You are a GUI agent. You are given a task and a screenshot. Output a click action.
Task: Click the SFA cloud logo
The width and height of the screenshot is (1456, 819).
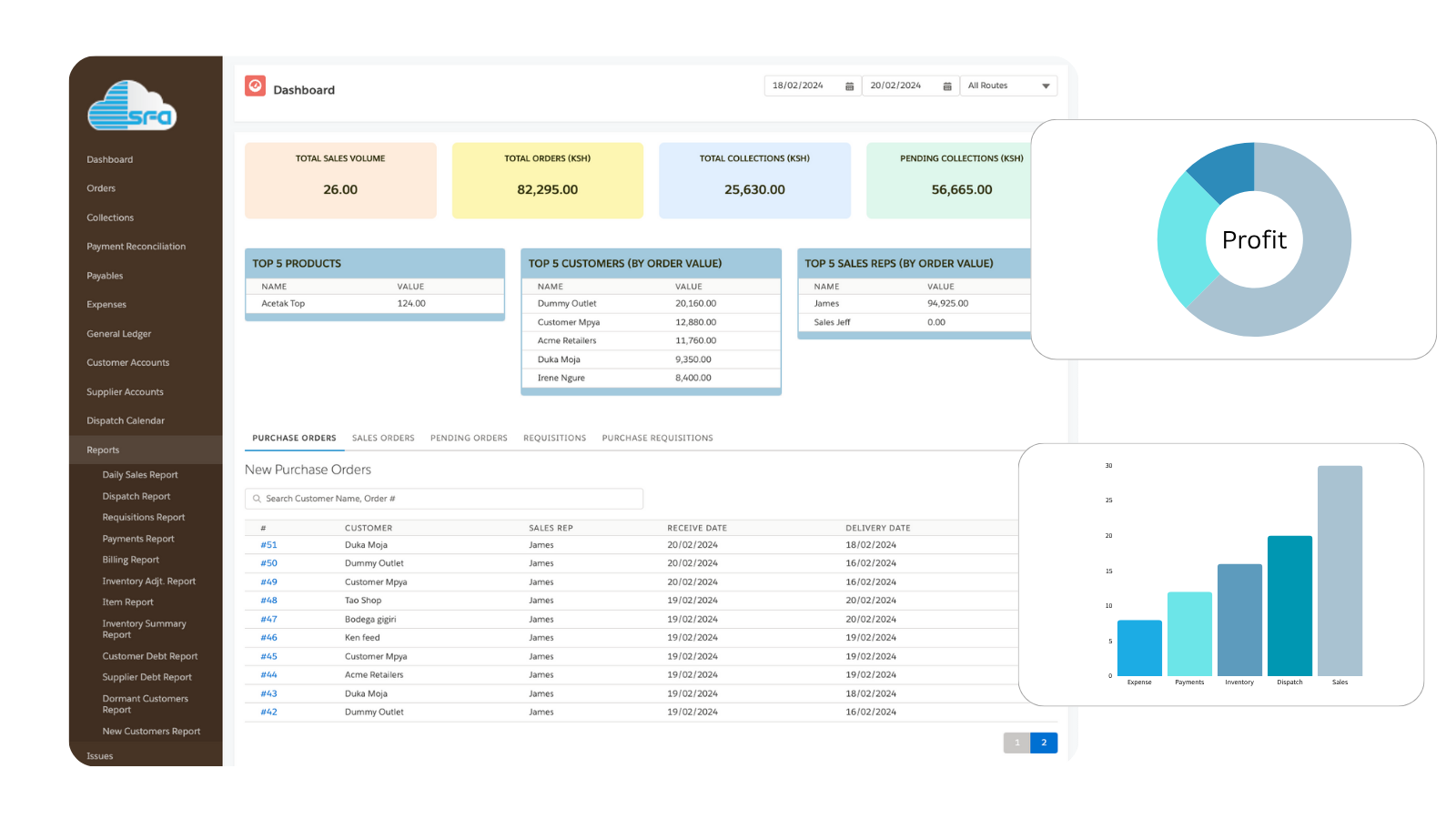(x=130, y=106)
